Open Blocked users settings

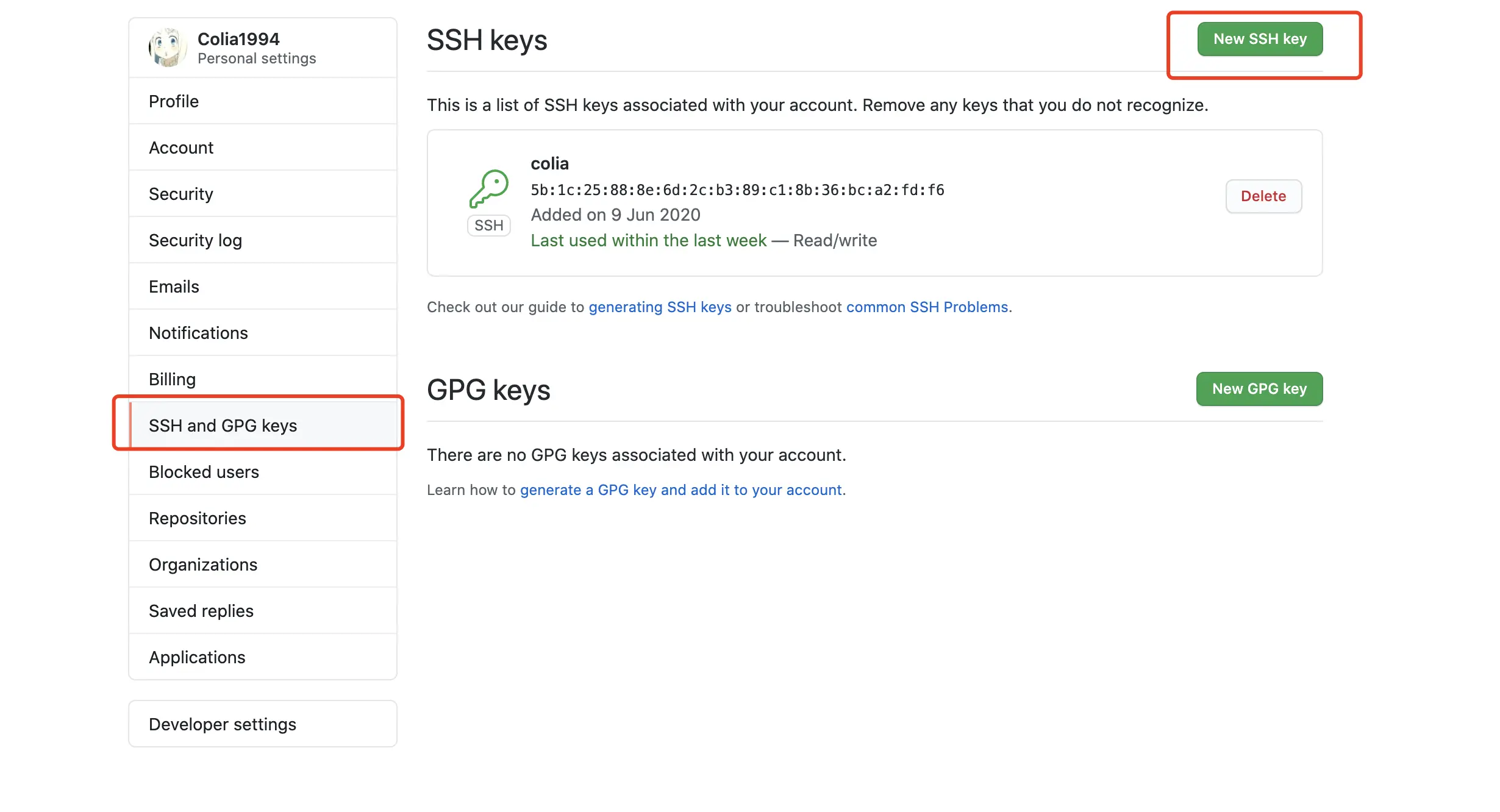204,472
